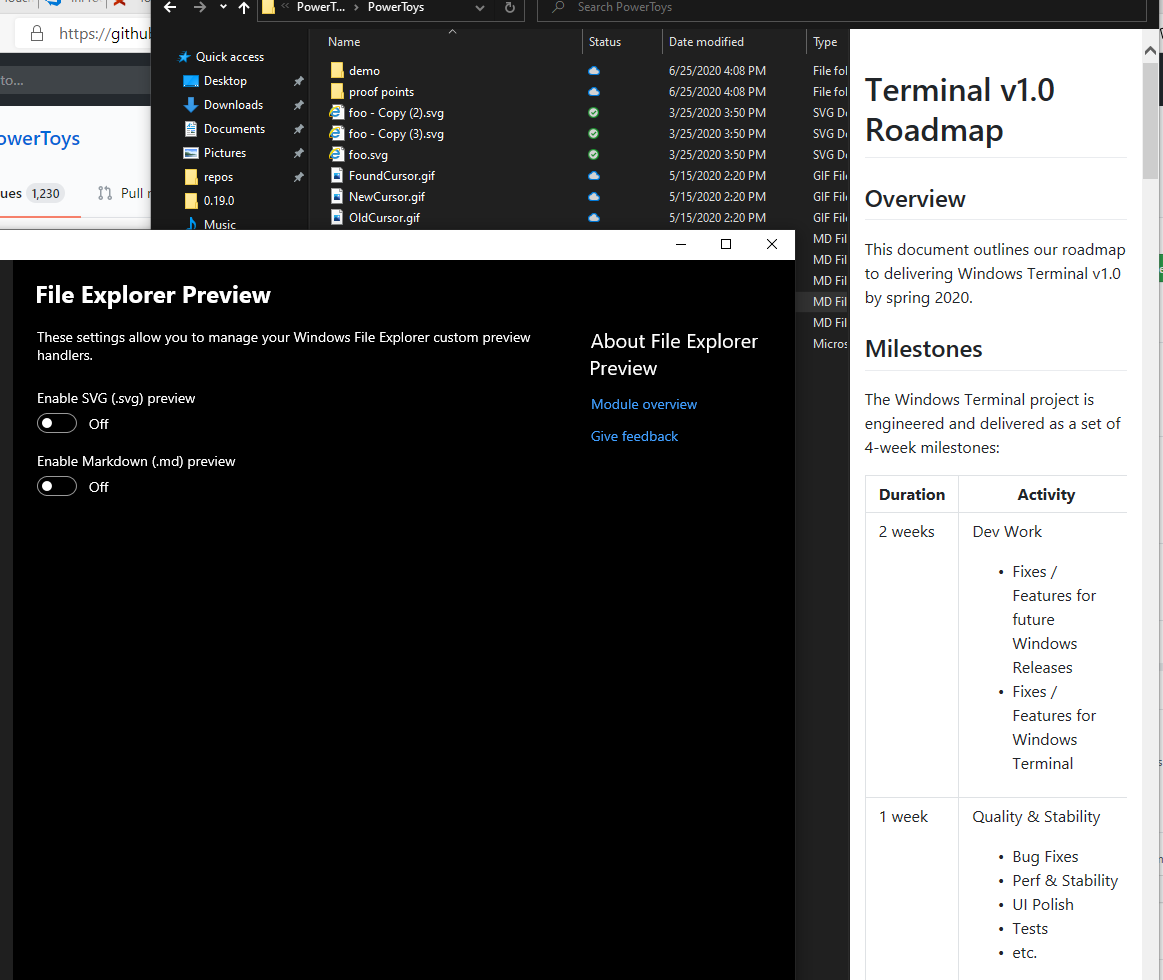The width and height of the screenshot is (1163, 980).
Task: Go up one folder level
Action: coord(244,7)
